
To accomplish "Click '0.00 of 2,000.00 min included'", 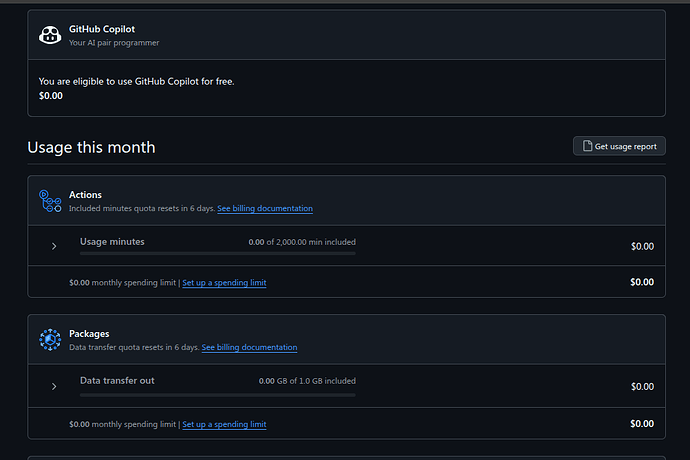I will pyautogui.click(x=302, y=242).
